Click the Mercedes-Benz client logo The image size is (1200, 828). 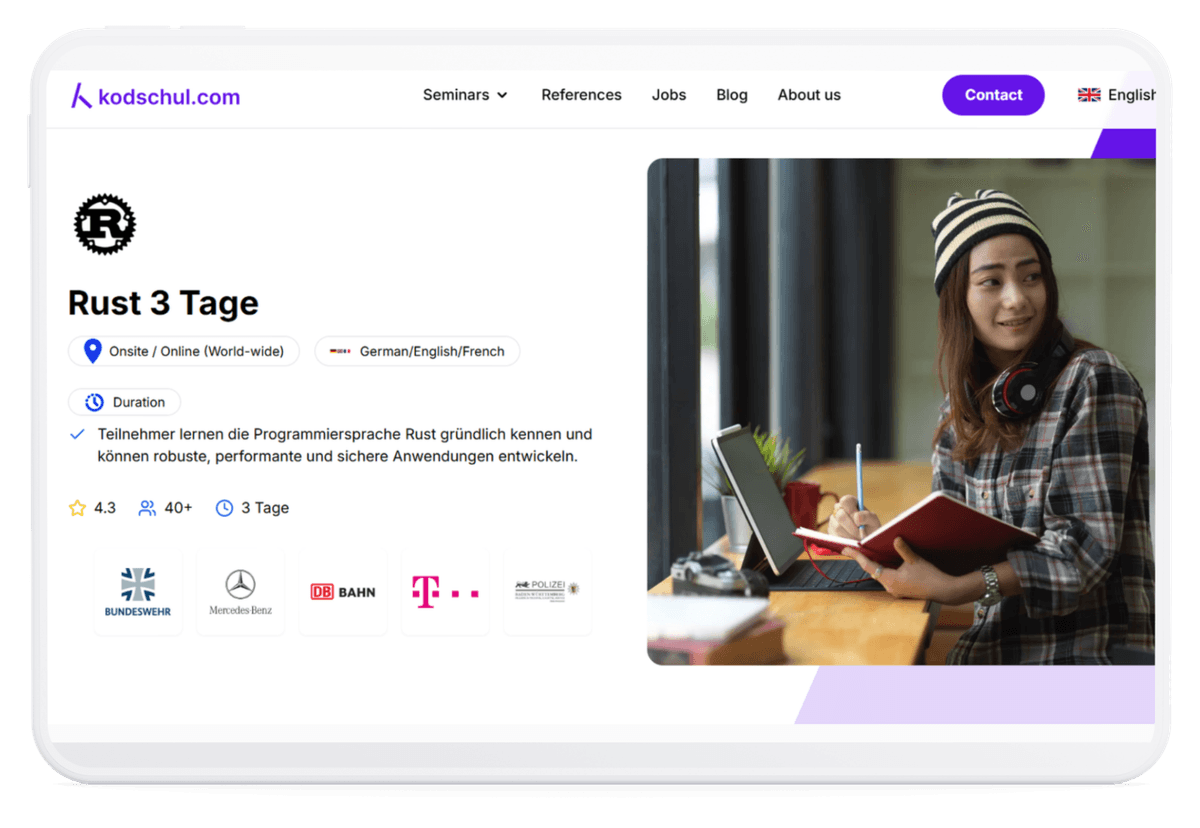pos(240,590)
